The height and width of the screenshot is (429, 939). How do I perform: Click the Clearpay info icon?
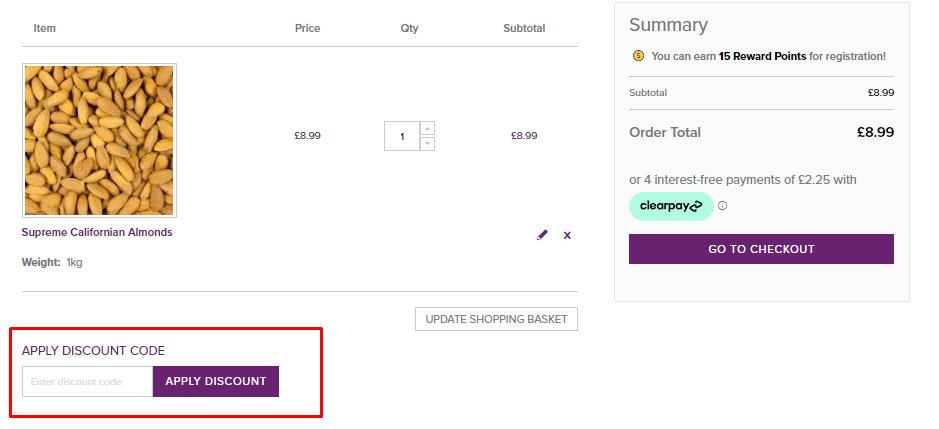pyautogui.click(x=722, y=206)
